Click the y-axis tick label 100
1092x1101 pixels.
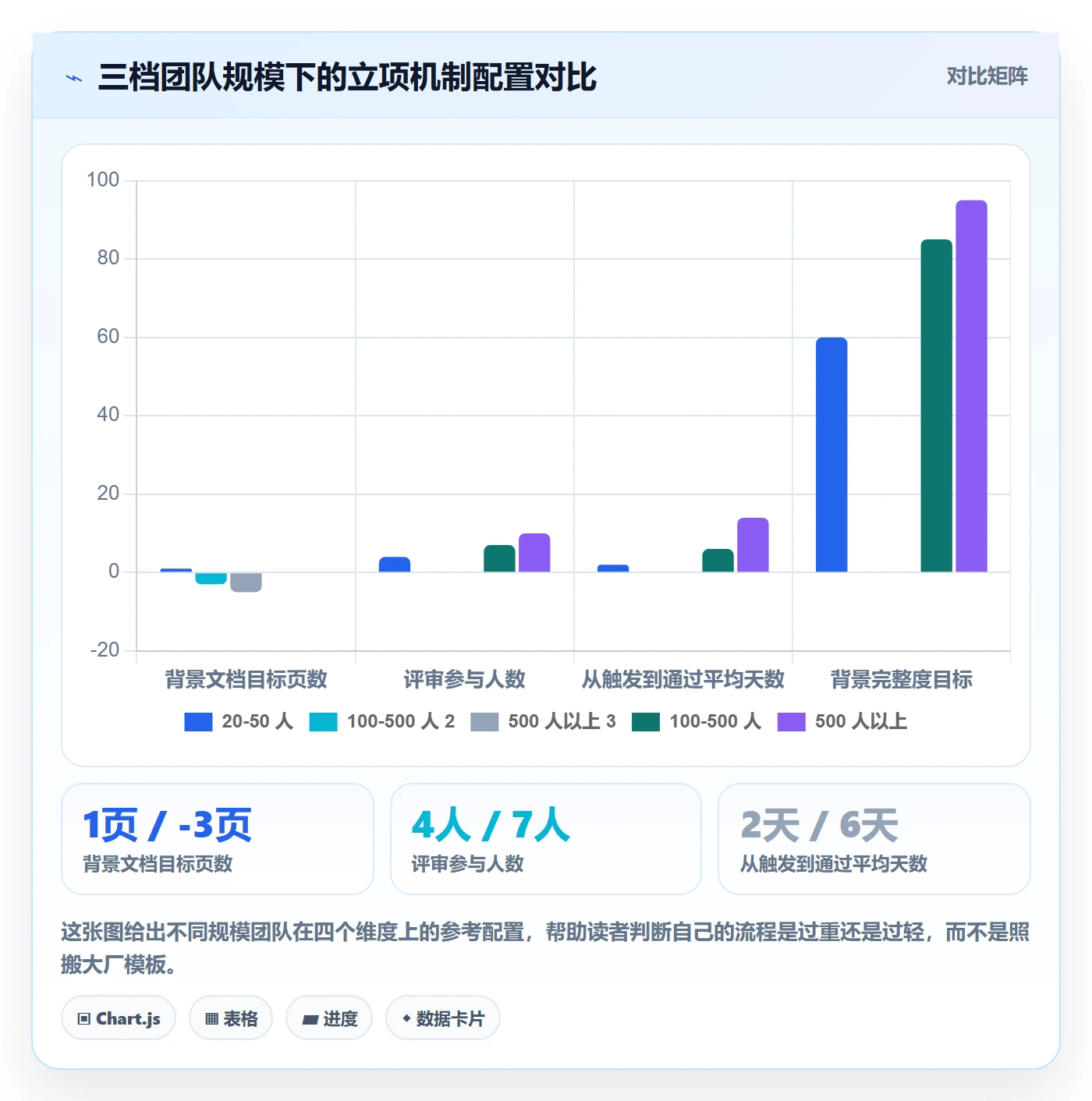(x=103, y=180)
